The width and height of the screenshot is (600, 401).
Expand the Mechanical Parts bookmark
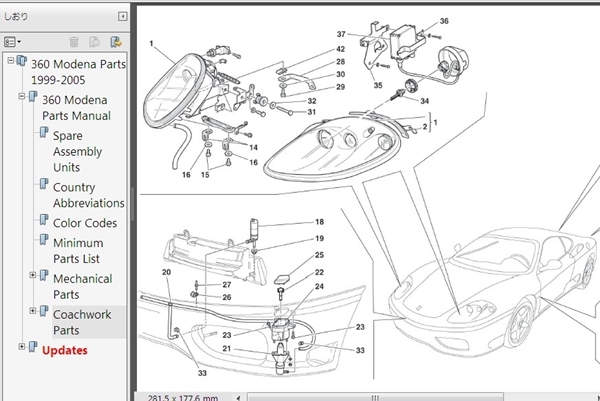tap(33, 275)
